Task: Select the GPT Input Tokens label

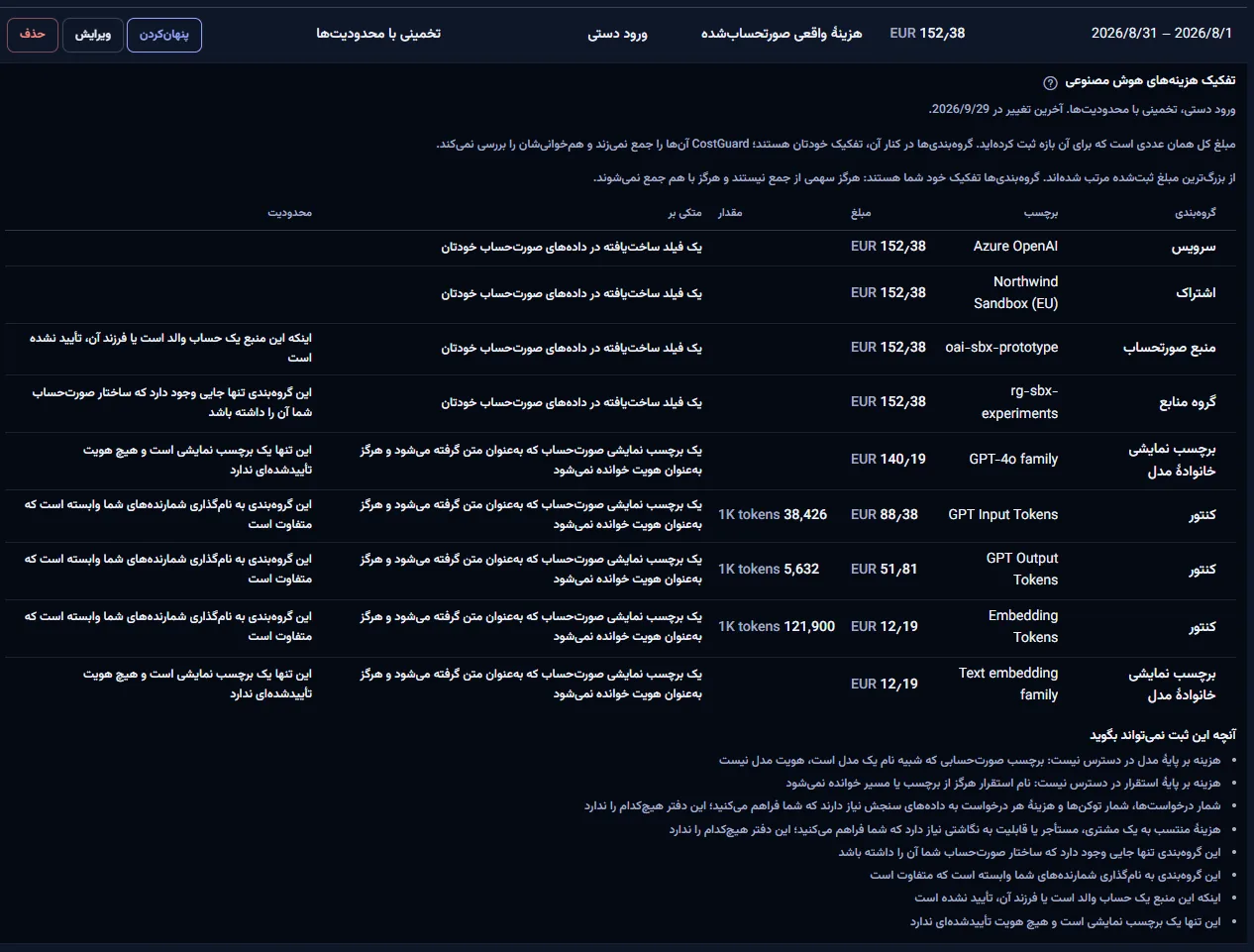Action: point(1002,515)
